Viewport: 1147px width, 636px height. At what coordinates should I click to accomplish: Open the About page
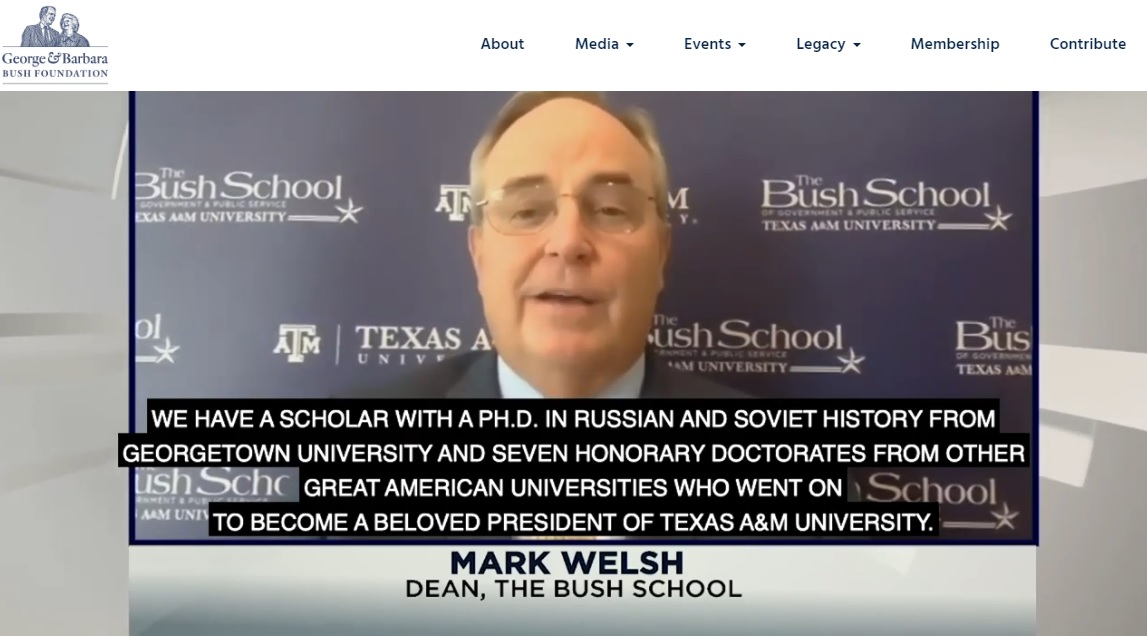coord(502,44)
